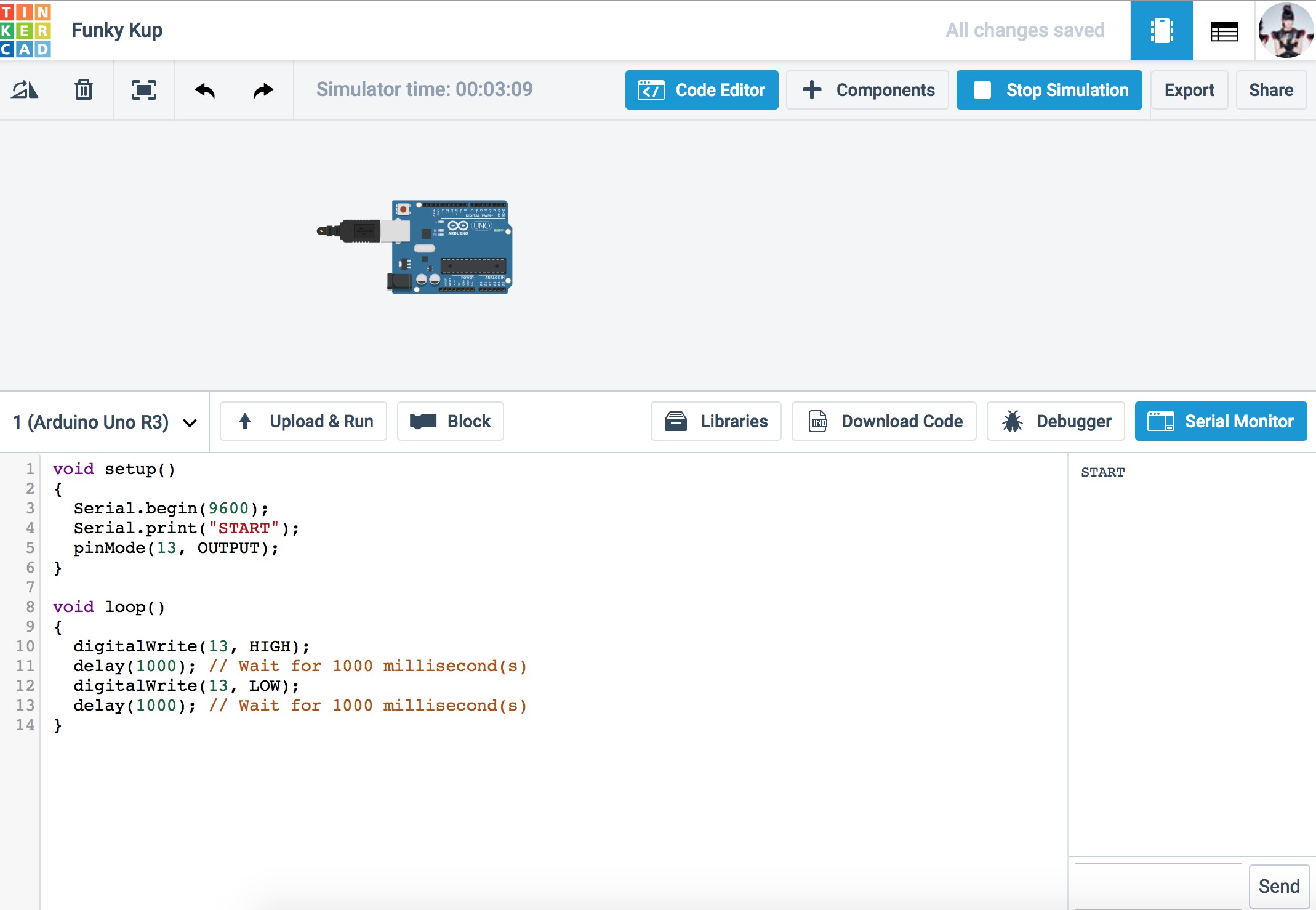Open the Block code mode selector
Screen dimensions: 1316x910
450,421
